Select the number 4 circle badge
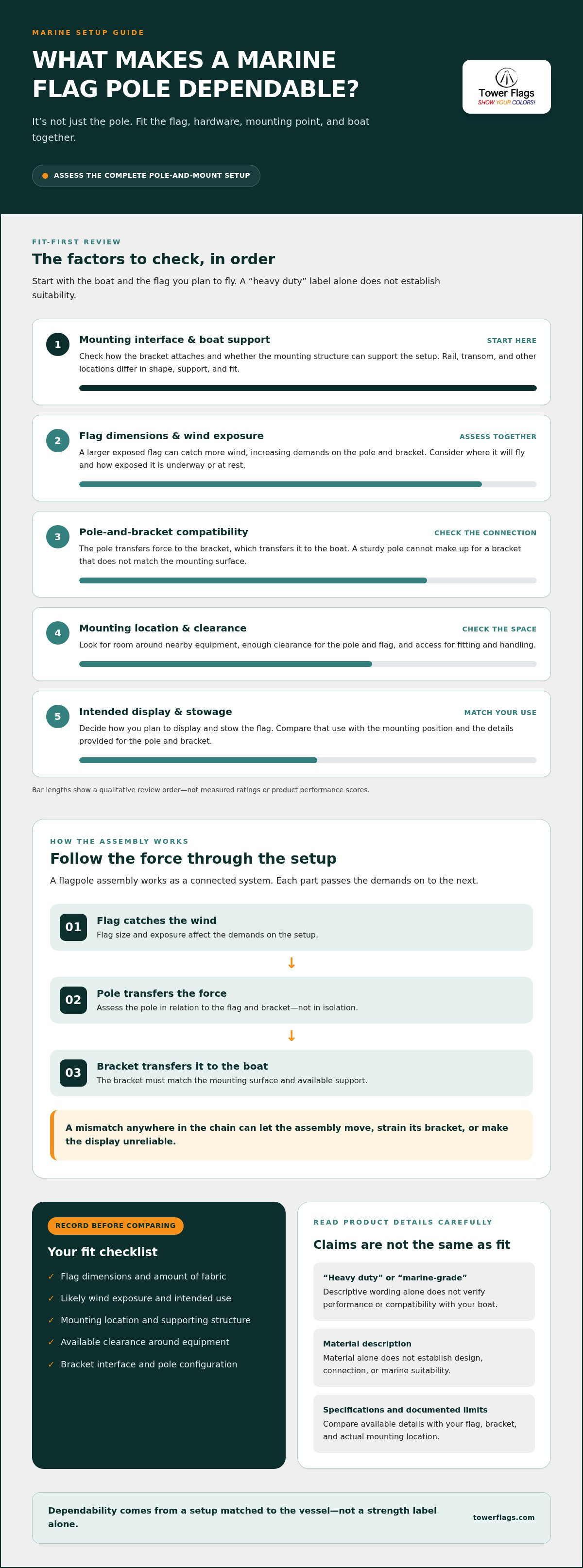583x1568 pixels. pos(58,633)
